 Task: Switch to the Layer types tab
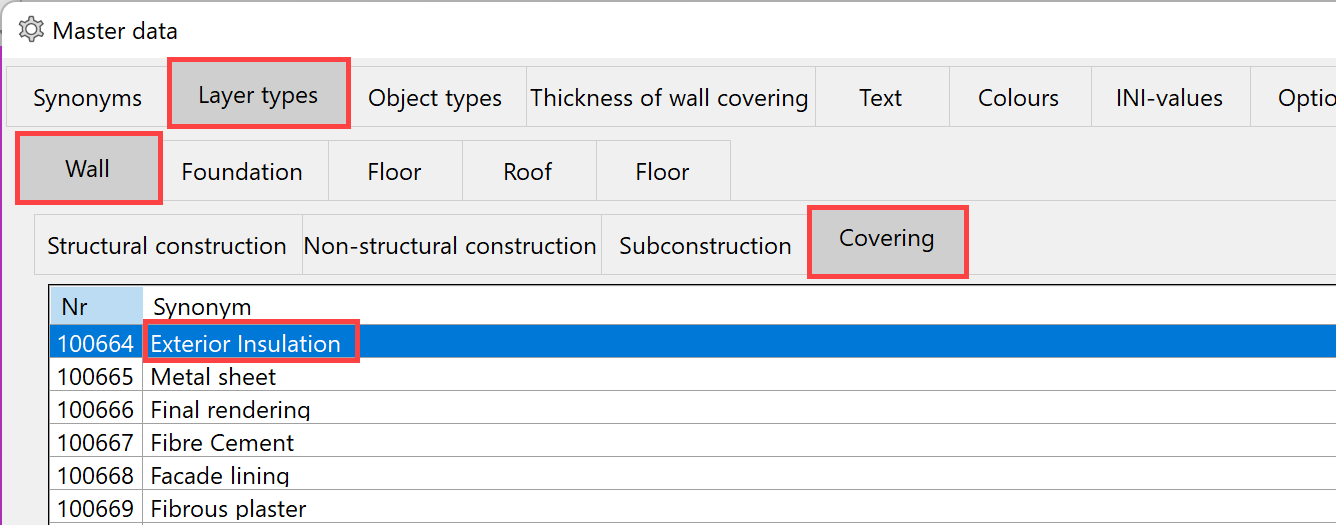(x=258, y=95)
